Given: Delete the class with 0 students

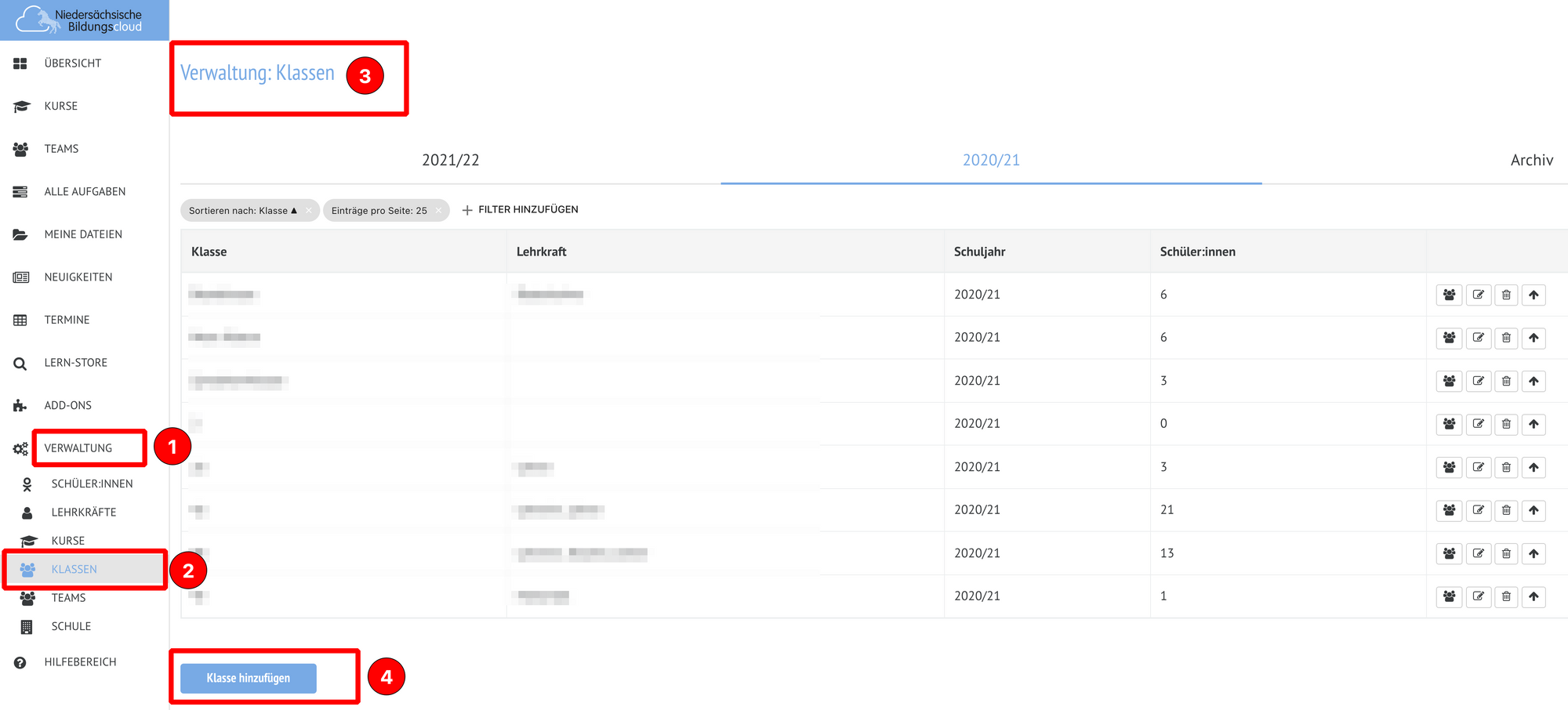Looking at the screenshot, I should point(1506,424).
